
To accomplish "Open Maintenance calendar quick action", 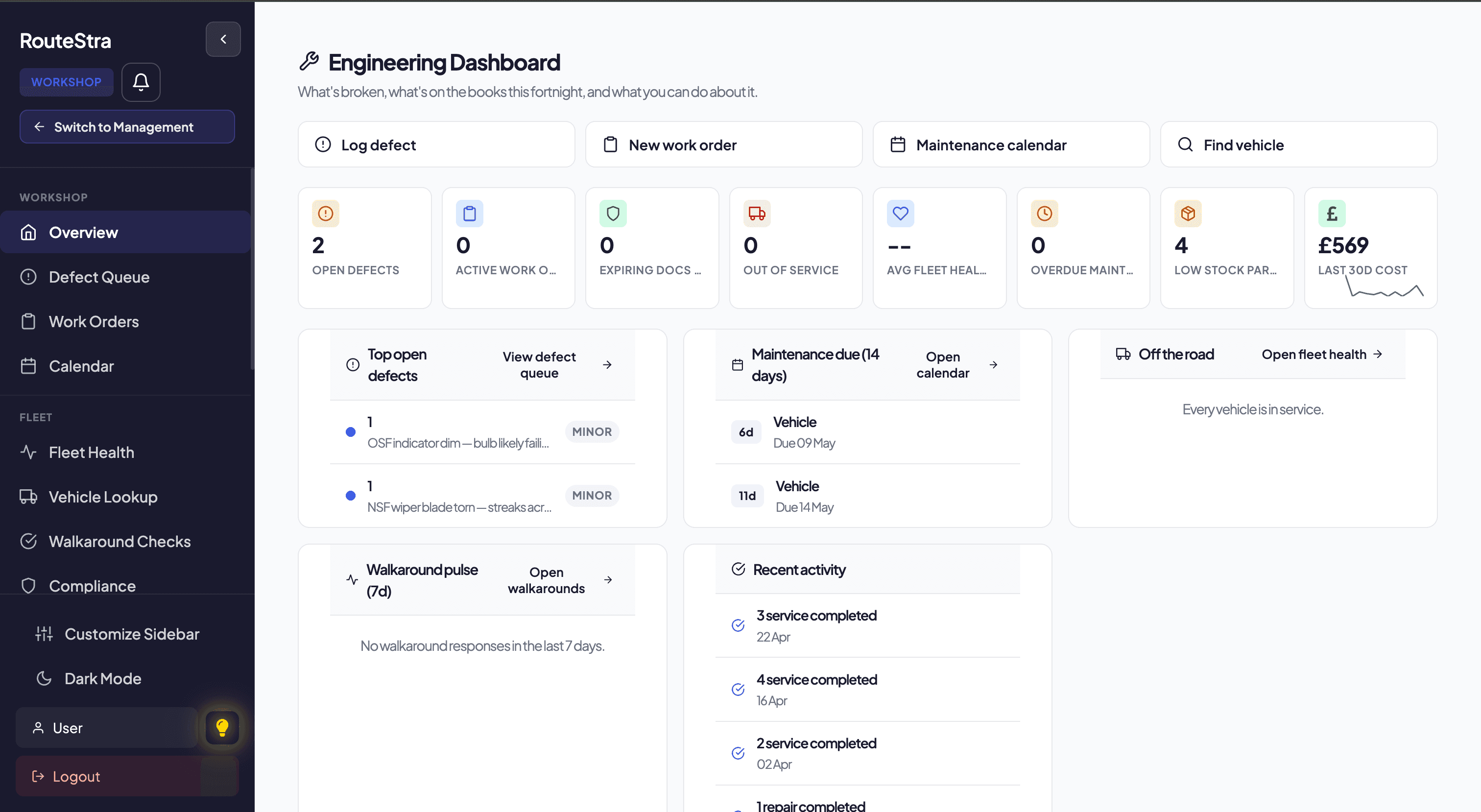I will coord(1011,145).
